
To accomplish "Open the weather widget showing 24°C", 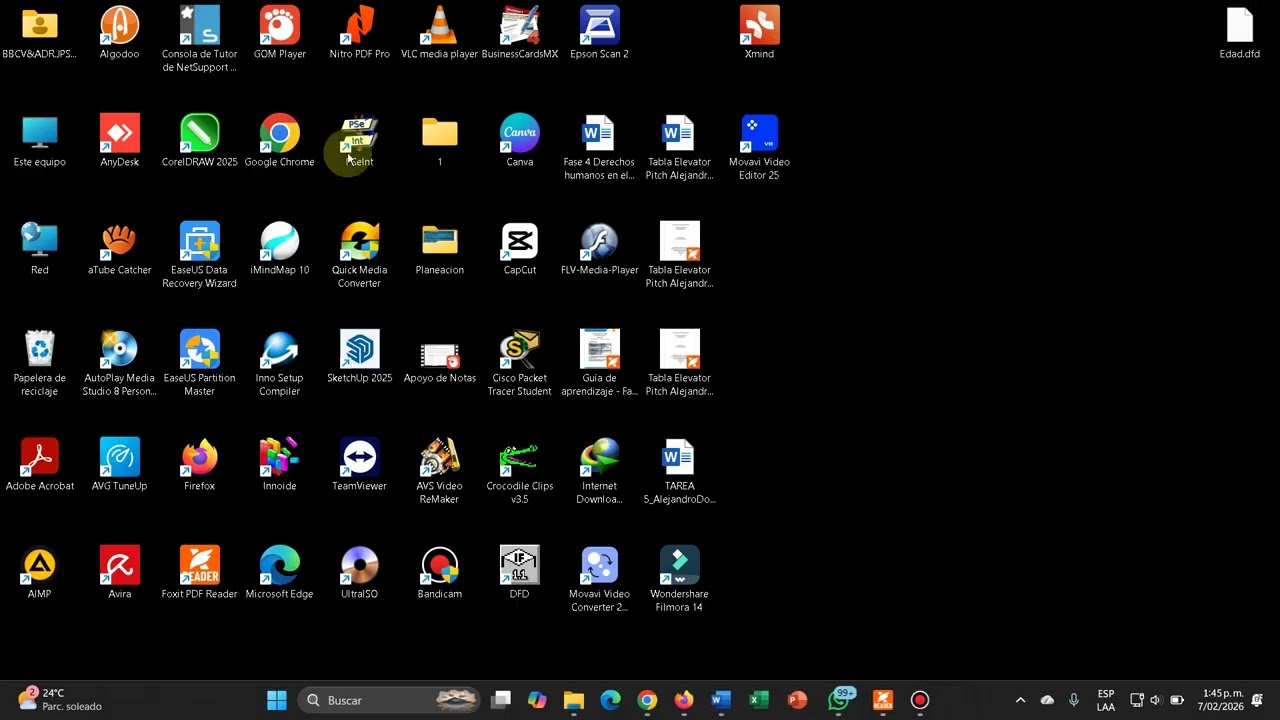I will point(60,700).
